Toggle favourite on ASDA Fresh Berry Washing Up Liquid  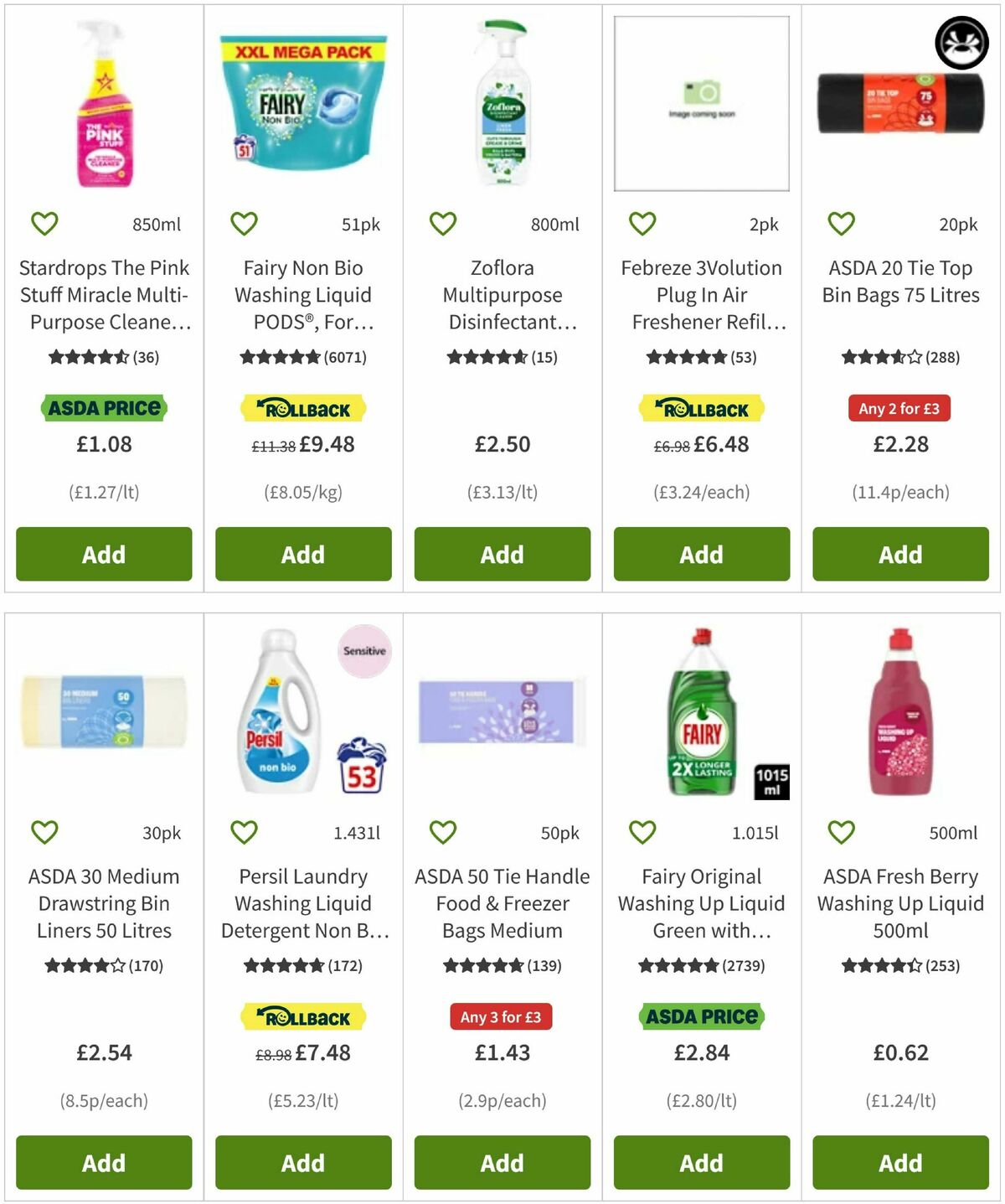point(841,832)
